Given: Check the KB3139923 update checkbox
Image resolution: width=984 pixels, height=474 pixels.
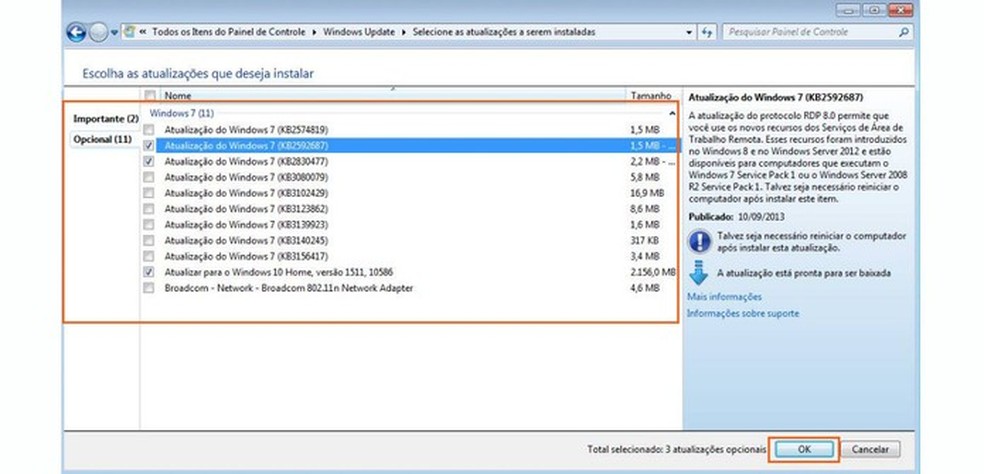Looking at the screenshot, I should pos(149,225).
